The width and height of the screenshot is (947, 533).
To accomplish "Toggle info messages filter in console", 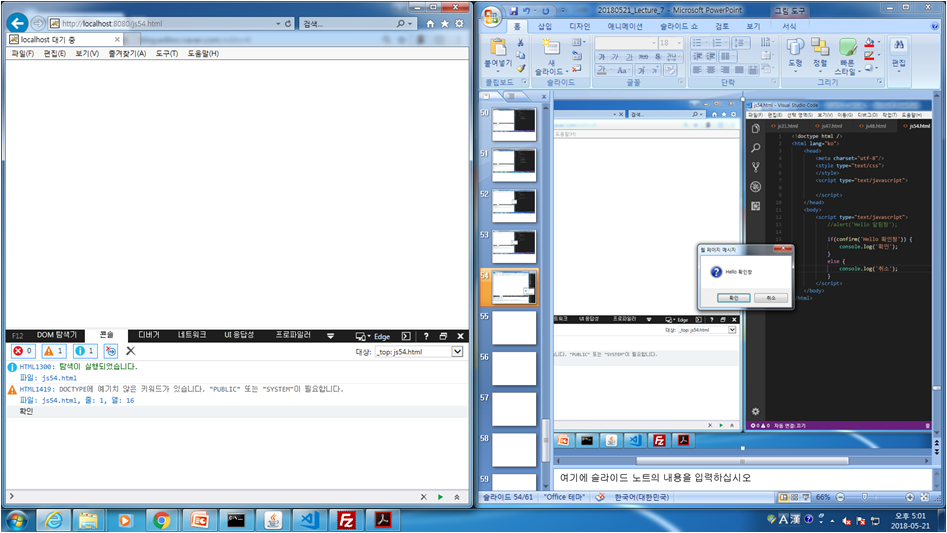I will (x=85, y=351).
